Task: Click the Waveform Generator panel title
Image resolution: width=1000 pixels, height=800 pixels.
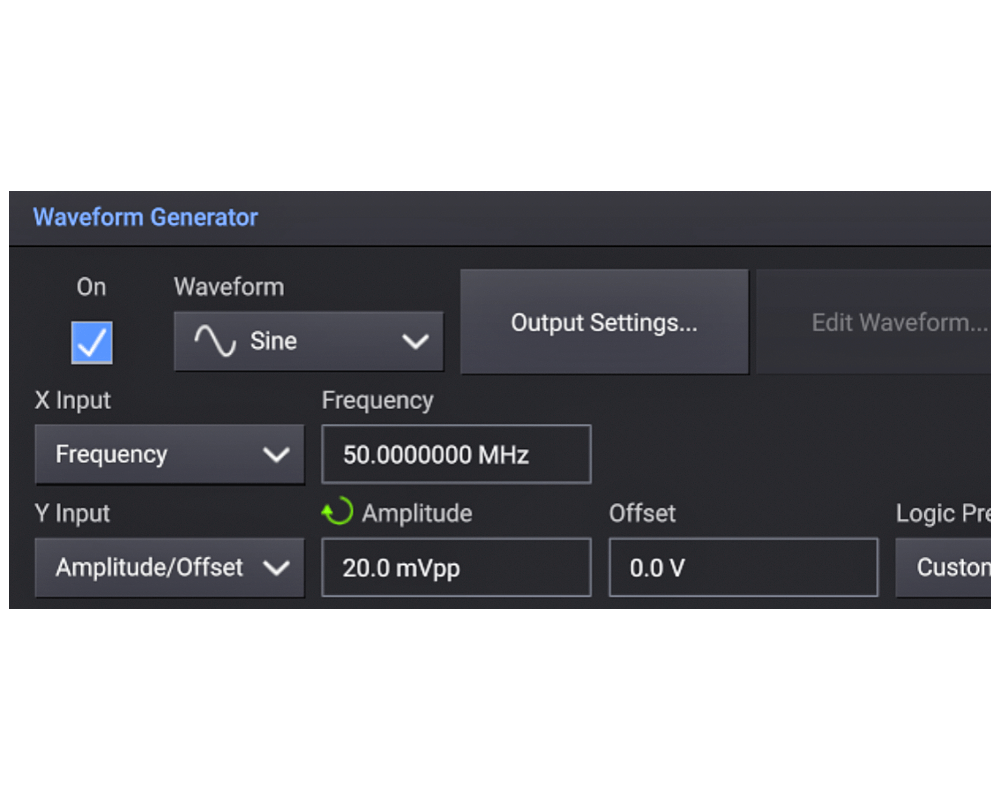Action: [146, 217]
